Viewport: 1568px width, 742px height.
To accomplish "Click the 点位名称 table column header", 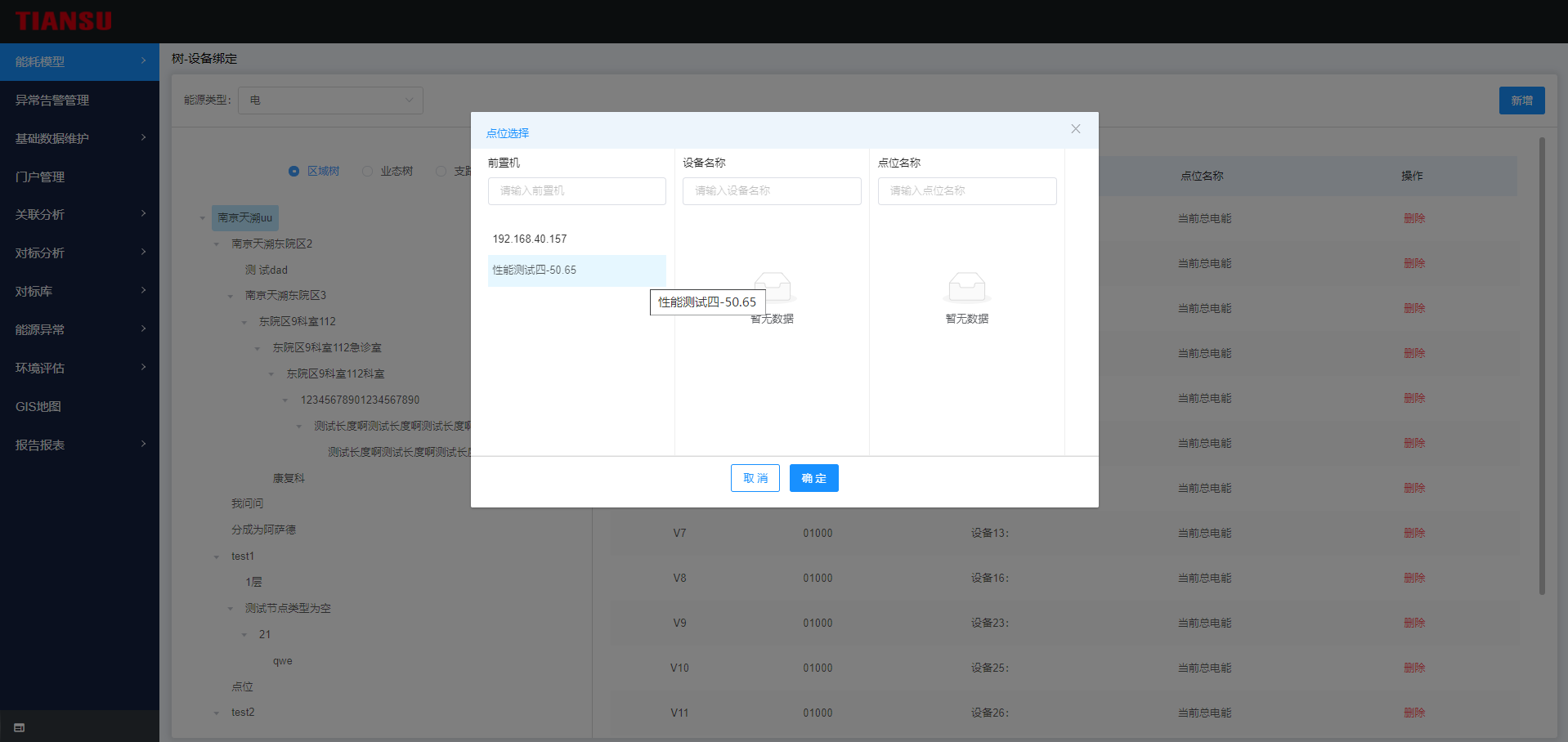I will (1202, 176).
